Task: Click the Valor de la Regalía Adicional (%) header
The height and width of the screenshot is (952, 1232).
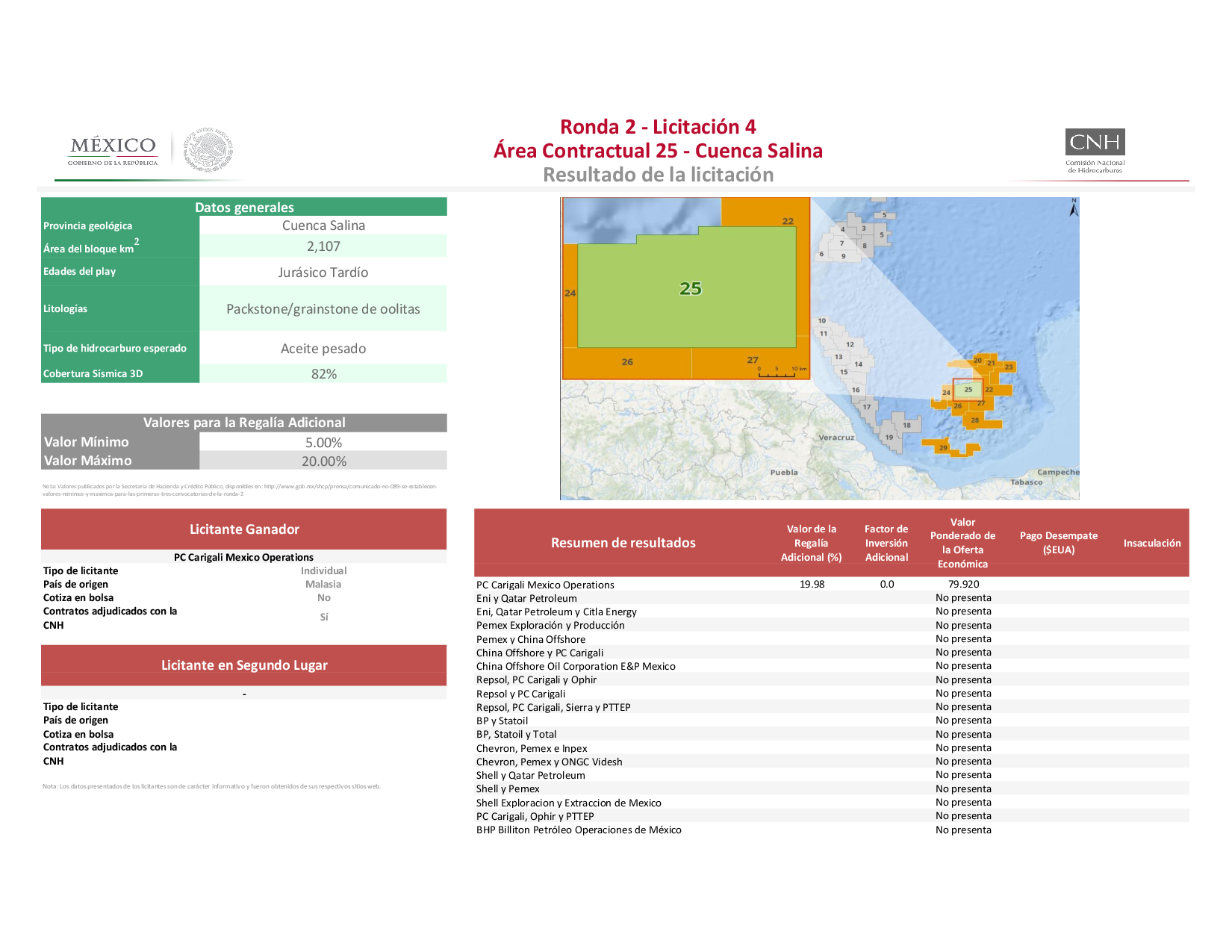Action: point(812,543)
